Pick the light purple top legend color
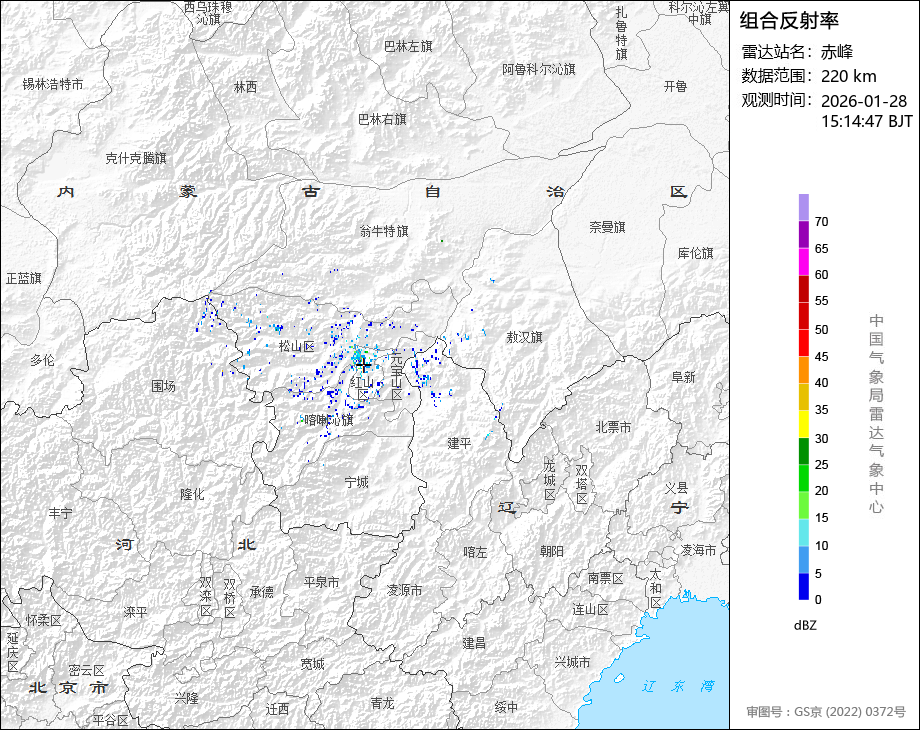 [x=804, y=207]
